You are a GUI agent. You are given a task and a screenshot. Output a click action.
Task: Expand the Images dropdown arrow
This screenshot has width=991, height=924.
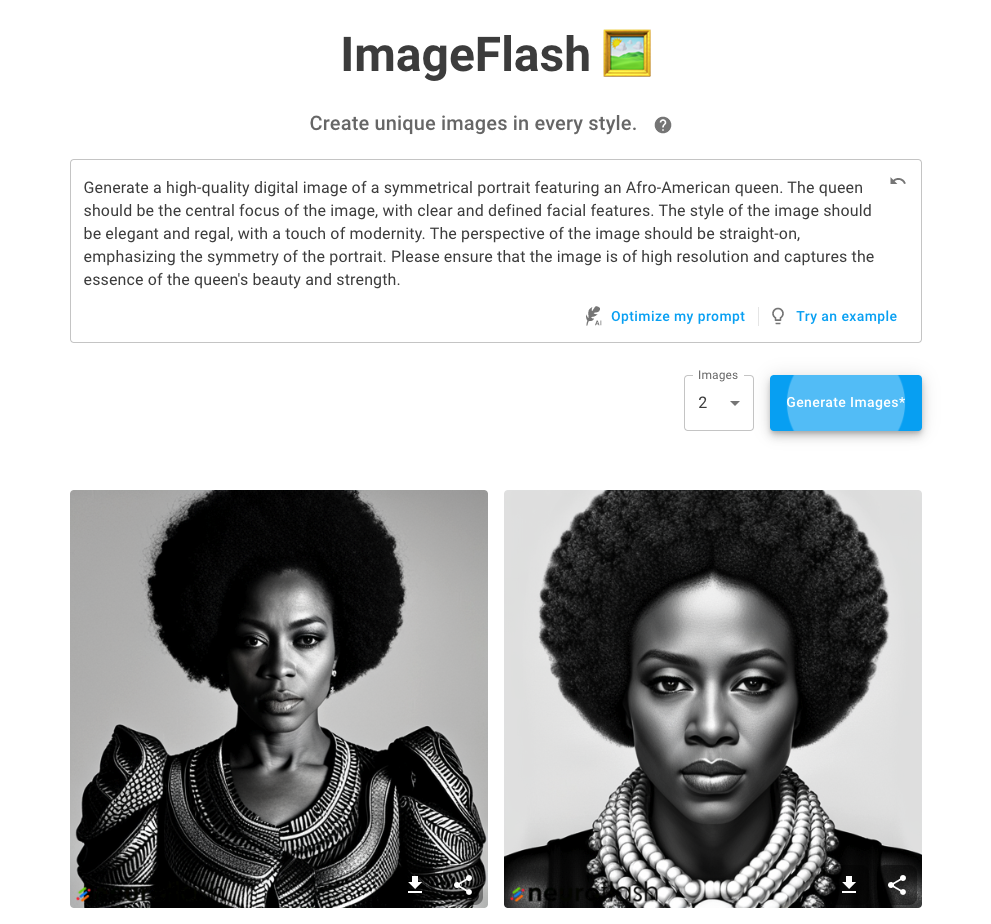[734, 403]
